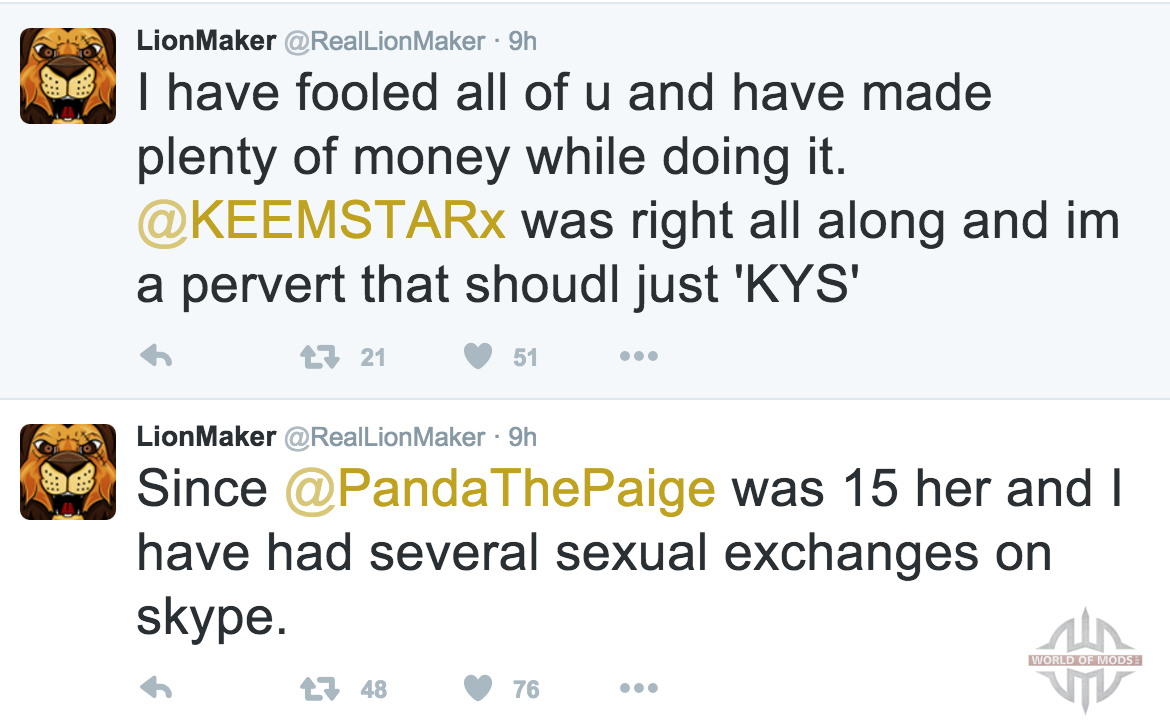Click the heart icon on the first tweet
The image size is (1170, 726).
(478, 355)
